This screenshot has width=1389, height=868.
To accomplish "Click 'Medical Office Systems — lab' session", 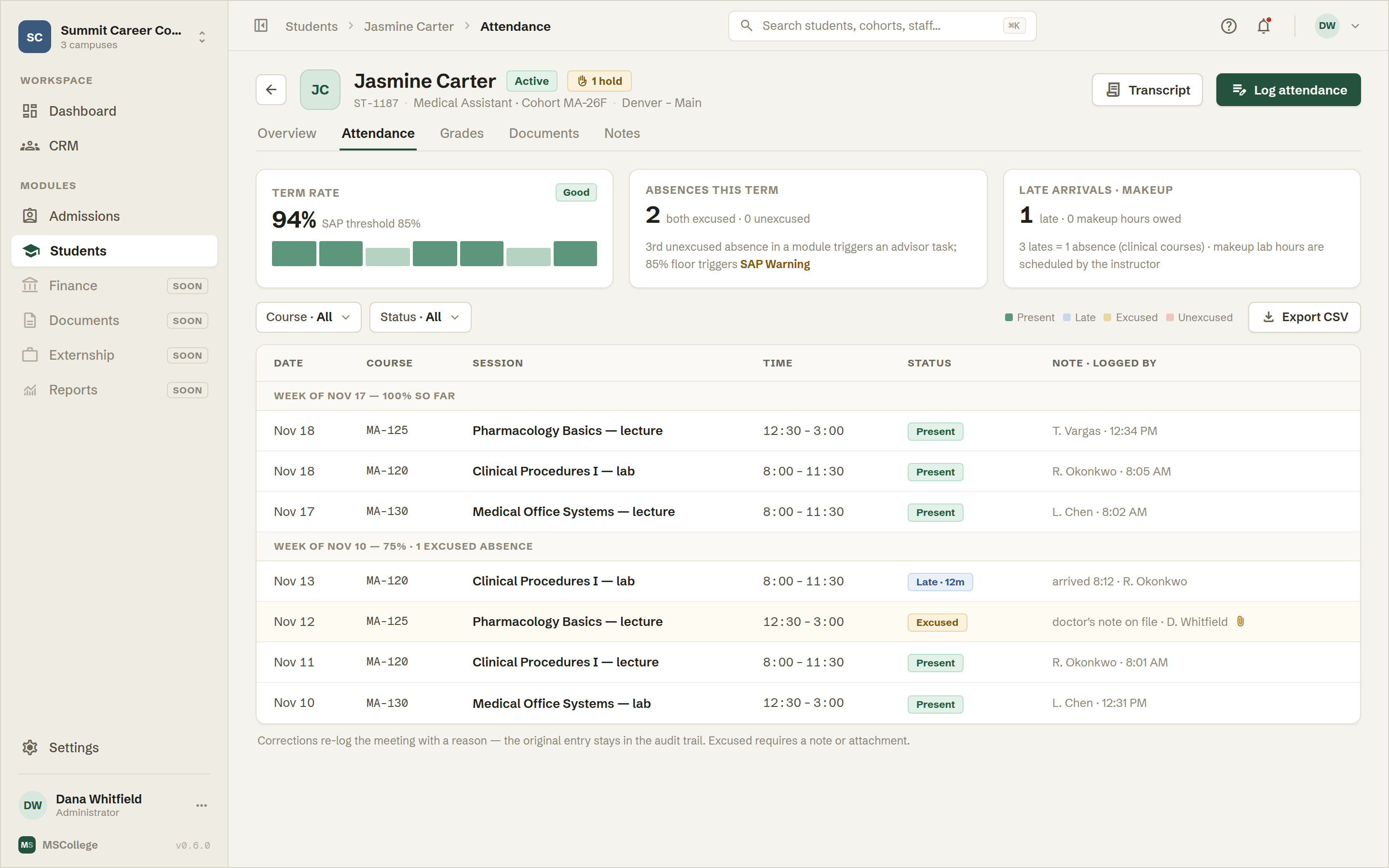I will coord(561,703).
